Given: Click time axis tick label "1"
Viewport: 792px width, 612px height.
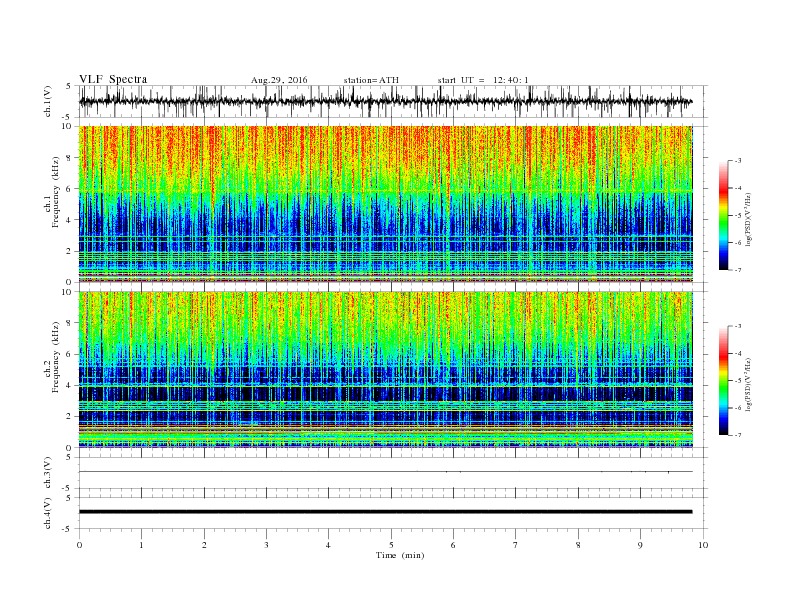Looking at the screenshot, I should 141,545.
